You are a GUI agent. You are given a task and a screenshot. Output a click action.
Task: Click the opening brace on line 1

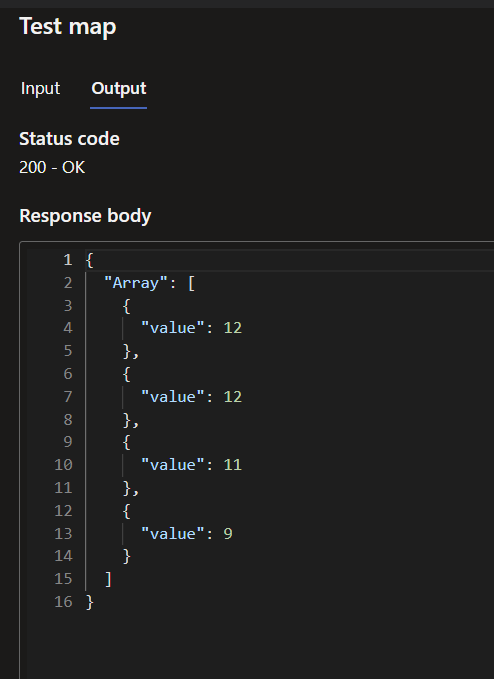(x=90, y=260)
